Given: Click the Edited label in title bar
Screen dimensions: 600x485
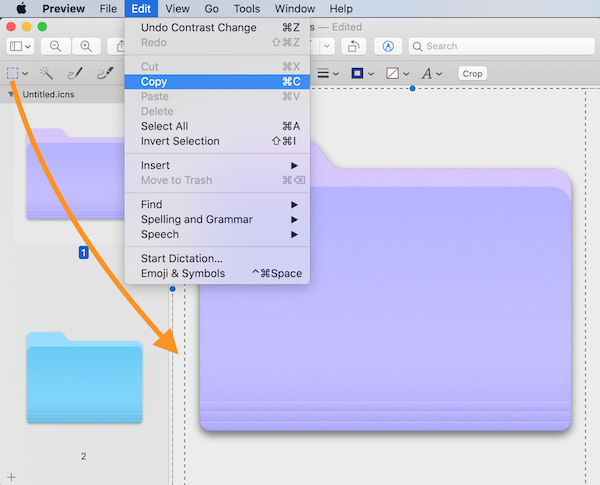Looking at the screenshot, I should tap(347, 27).
